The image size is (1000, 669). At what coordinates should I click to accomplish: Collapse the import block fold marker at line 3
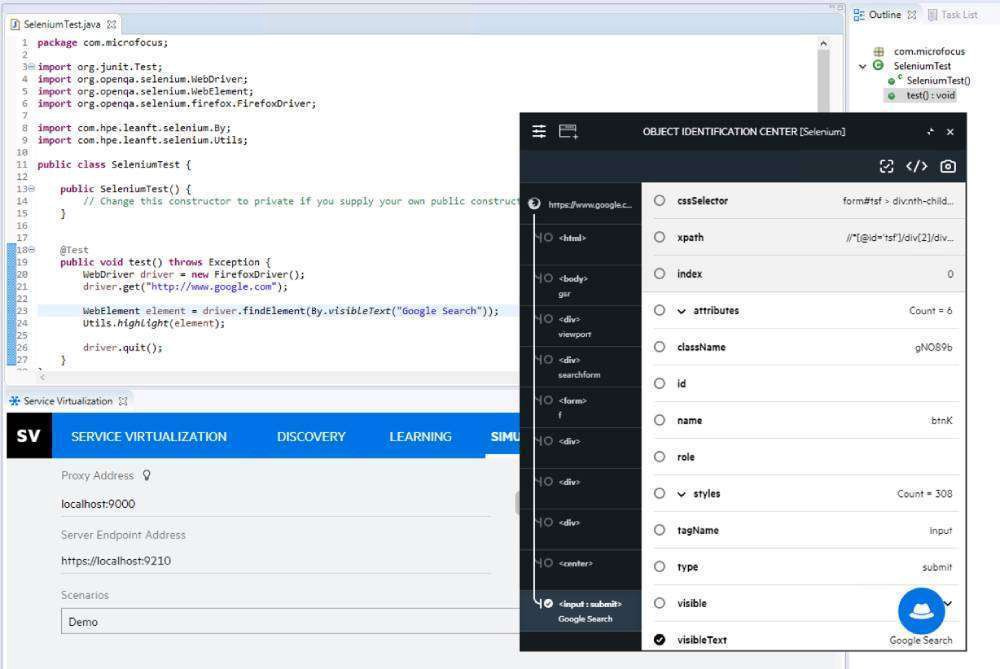coord(31,66)
